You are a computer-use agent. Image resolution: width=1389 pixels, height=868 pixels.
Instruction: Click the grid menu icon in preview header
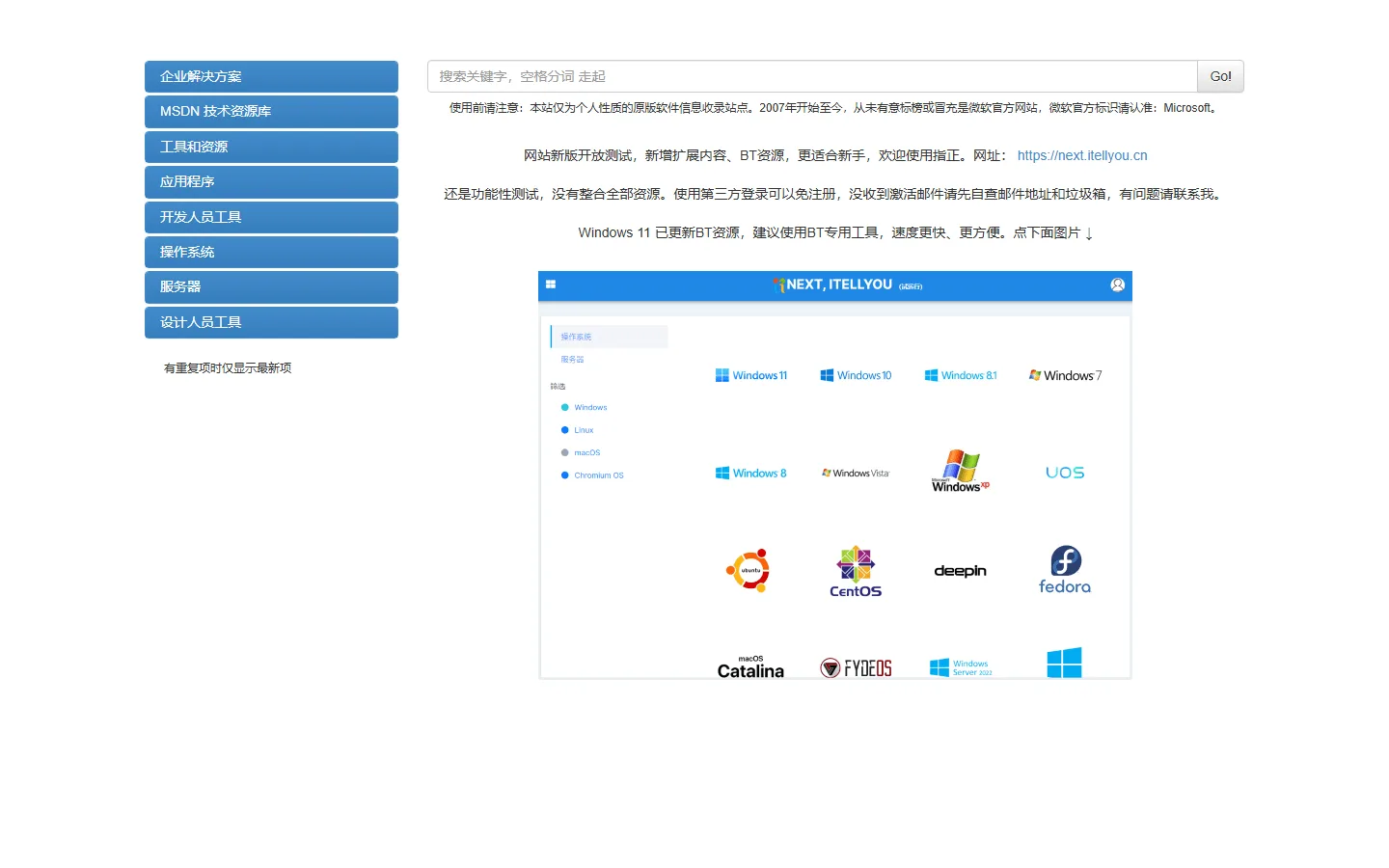(551, 285)
